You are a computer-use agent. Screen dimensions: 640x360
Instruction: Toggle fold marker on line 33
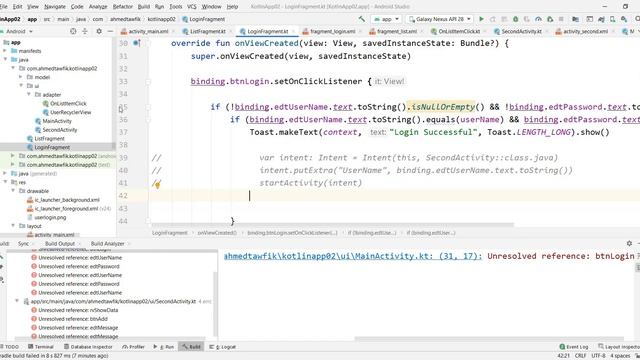pos(148,82)
